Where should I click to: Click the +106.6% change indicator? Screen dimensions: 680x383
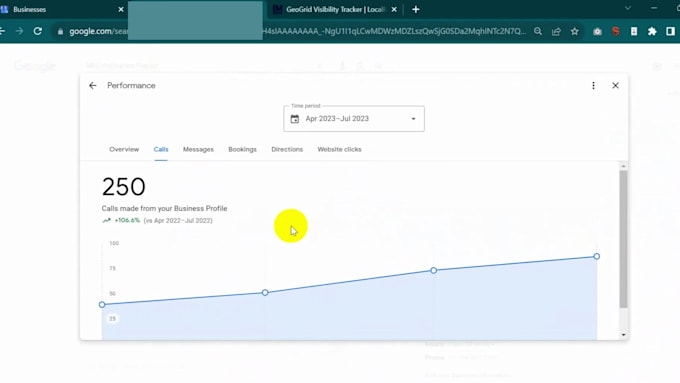coord(121,220)
